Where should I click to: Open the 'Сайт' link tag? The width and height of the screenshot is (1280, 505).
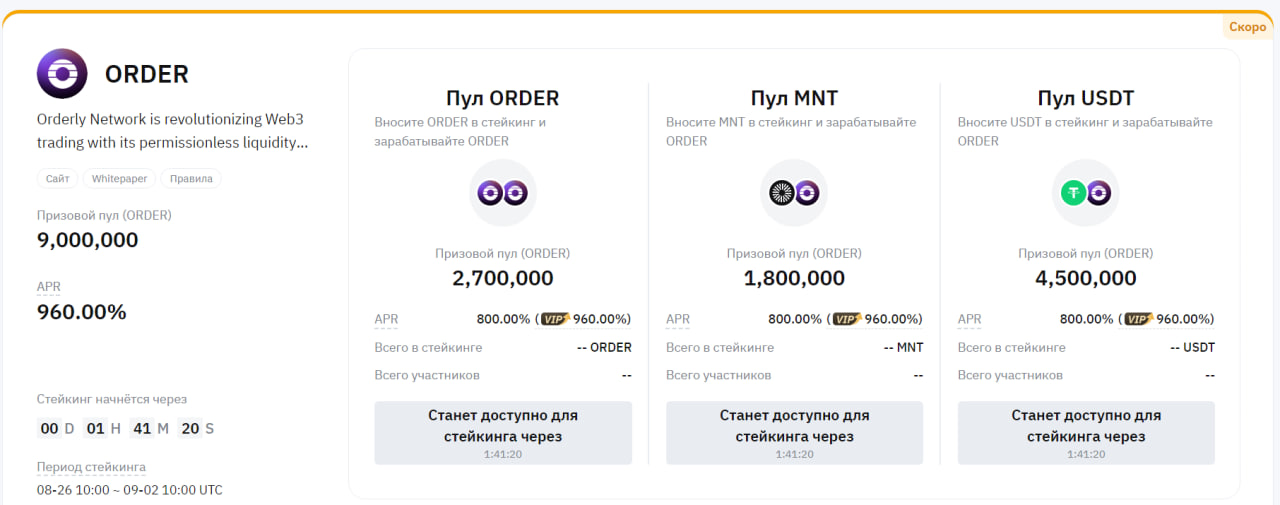(57, 179)
